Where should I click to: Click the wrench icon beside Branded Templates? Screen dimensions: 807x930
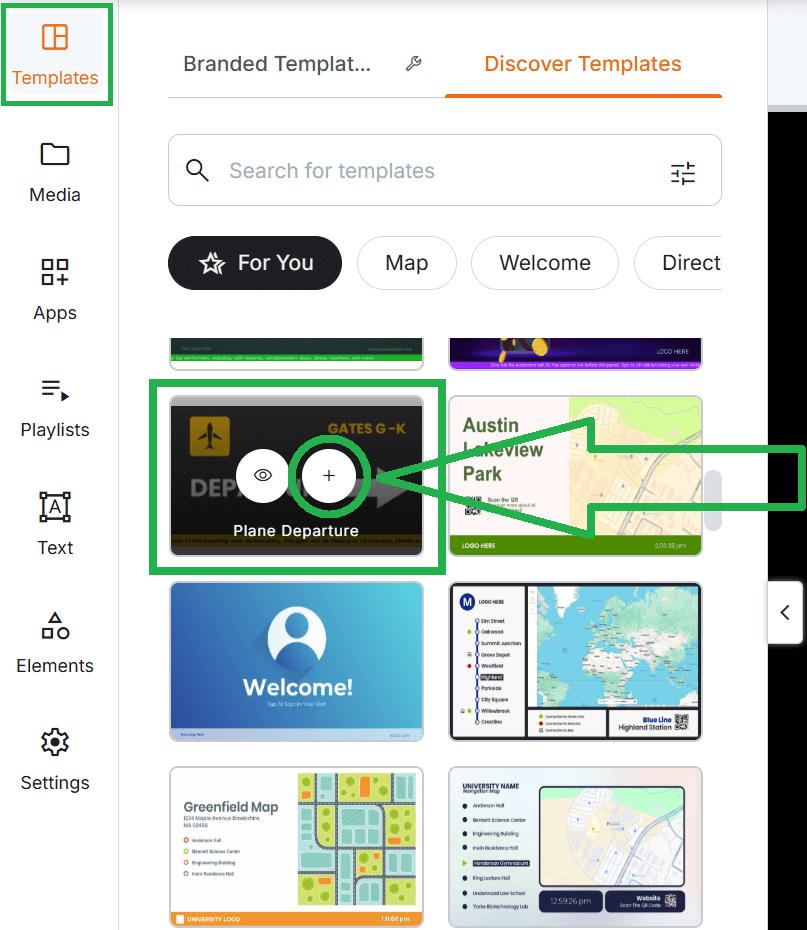(414, 63)
